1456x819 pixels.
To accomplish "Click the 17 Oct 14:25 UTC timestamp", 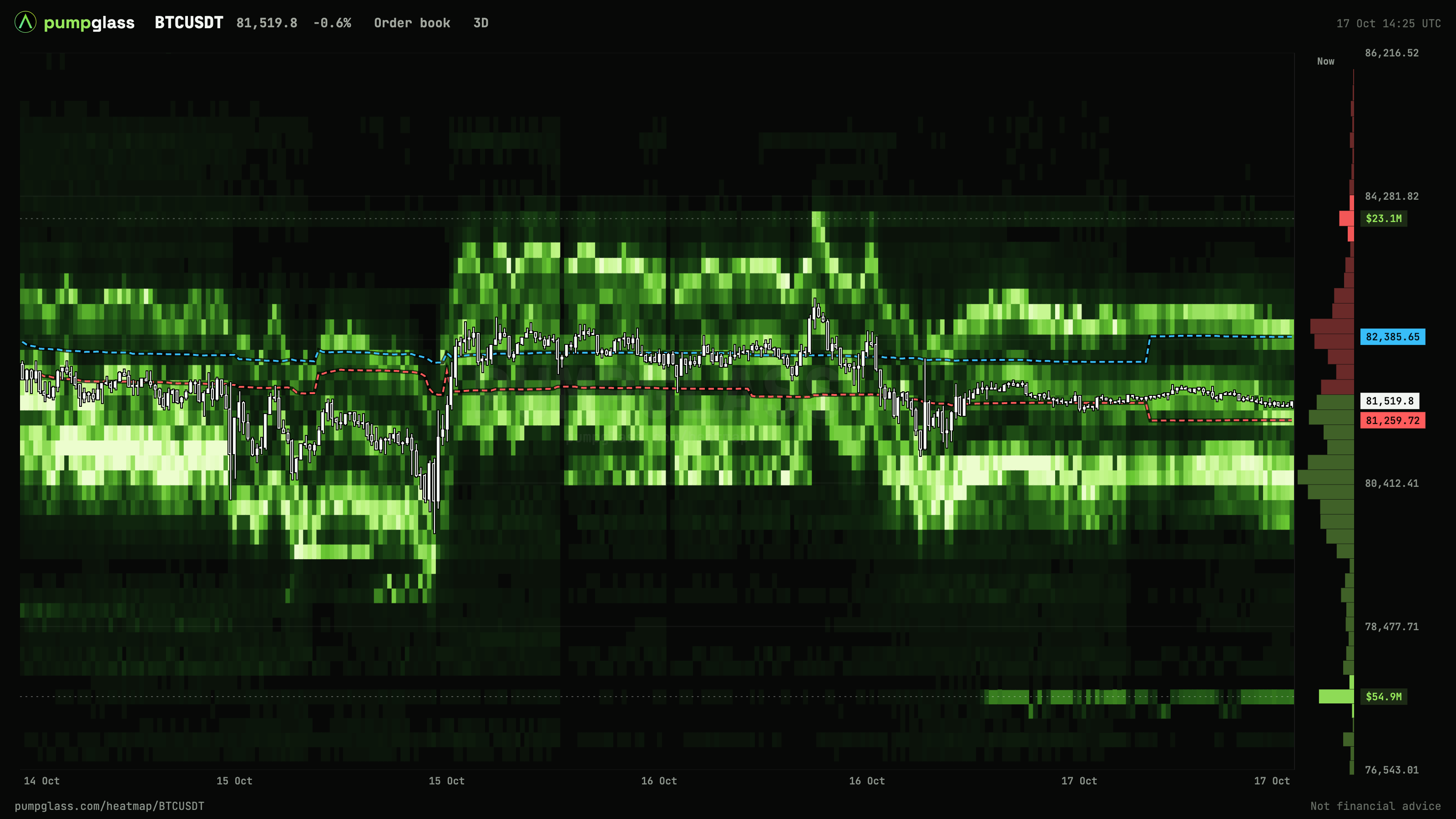I will pos(1388,24).
